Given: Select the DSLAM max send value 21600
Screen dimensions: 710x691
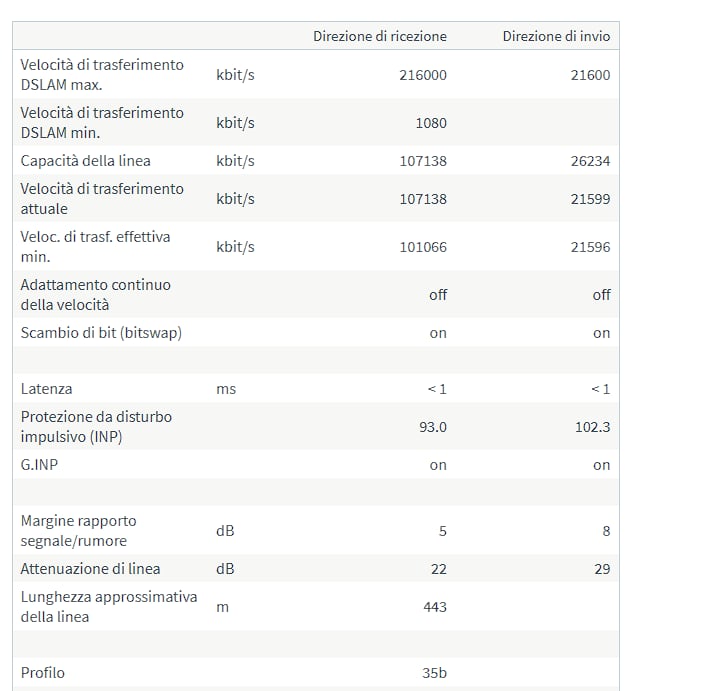Looking at the screenshot, I should tap(590, 75).
